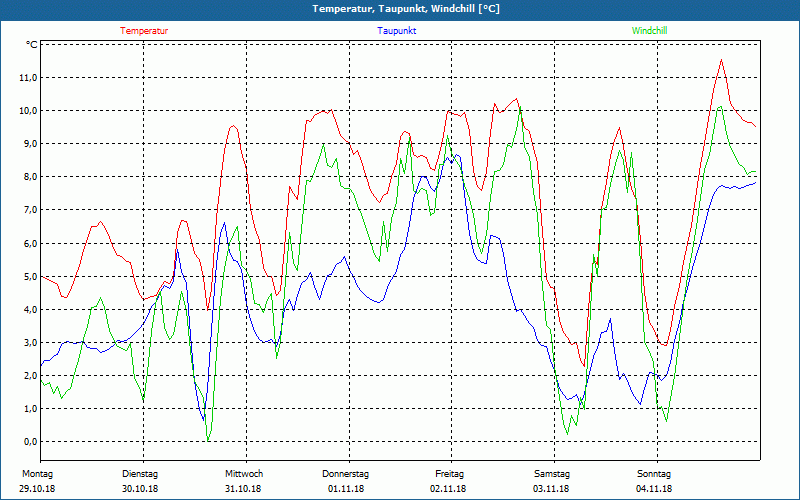Click the red Temperatur legend label
Screen dimensions: 800x500
[144, 31]
